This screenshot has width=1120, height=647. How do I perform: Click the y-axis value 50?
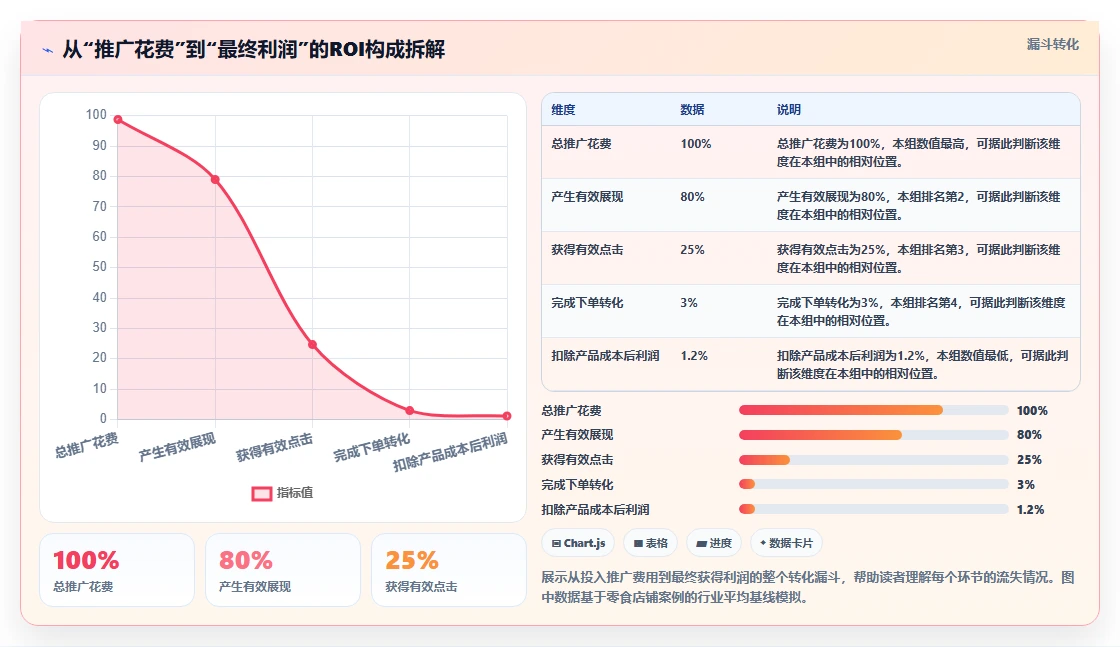[99, 266]
